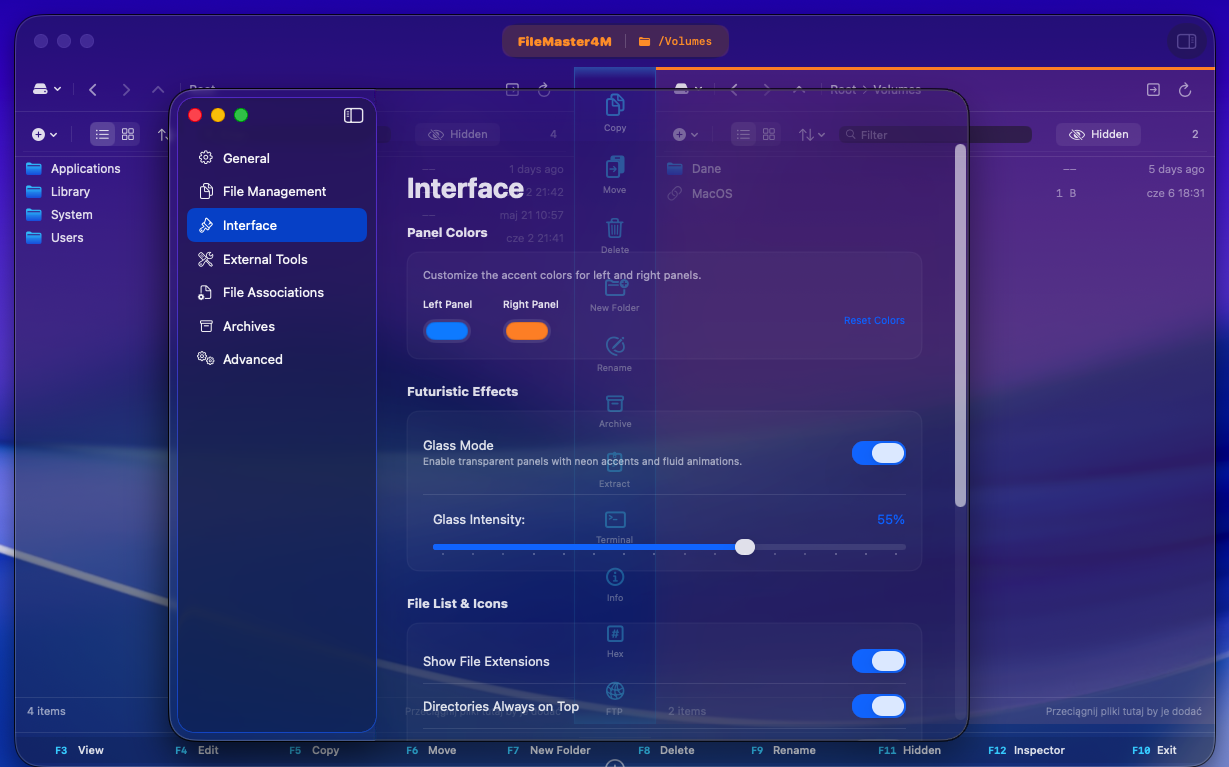Viewport: 1229px width, 767px height.
Task: Switch left panel to list view
Action: tap(102, 134)
